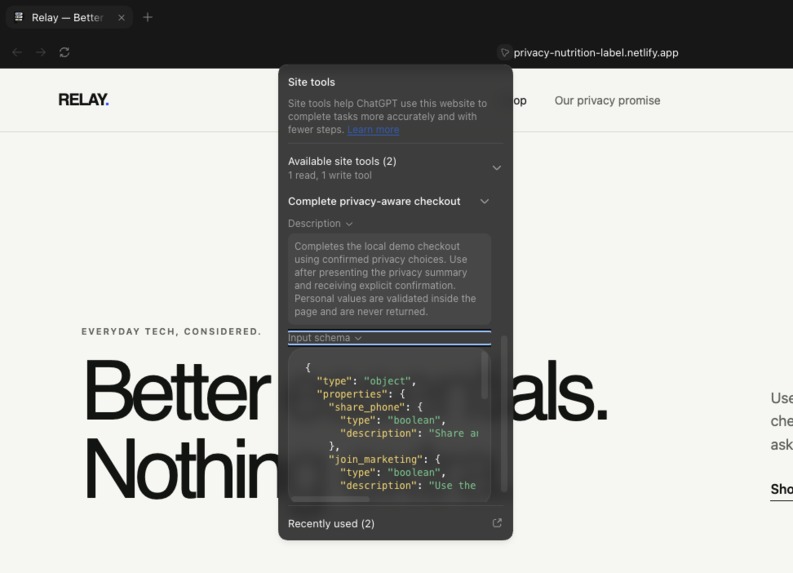Click the Available site tools (2) label

(x=342, y=161)
